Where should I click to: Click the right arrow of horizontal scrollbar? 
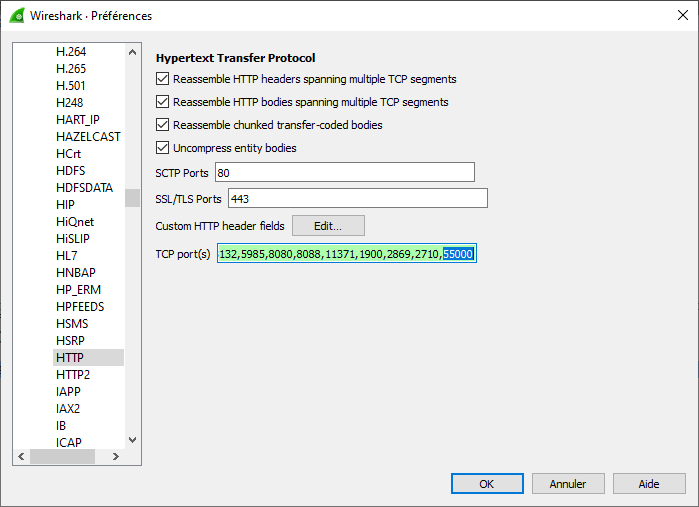click(116, 456)
